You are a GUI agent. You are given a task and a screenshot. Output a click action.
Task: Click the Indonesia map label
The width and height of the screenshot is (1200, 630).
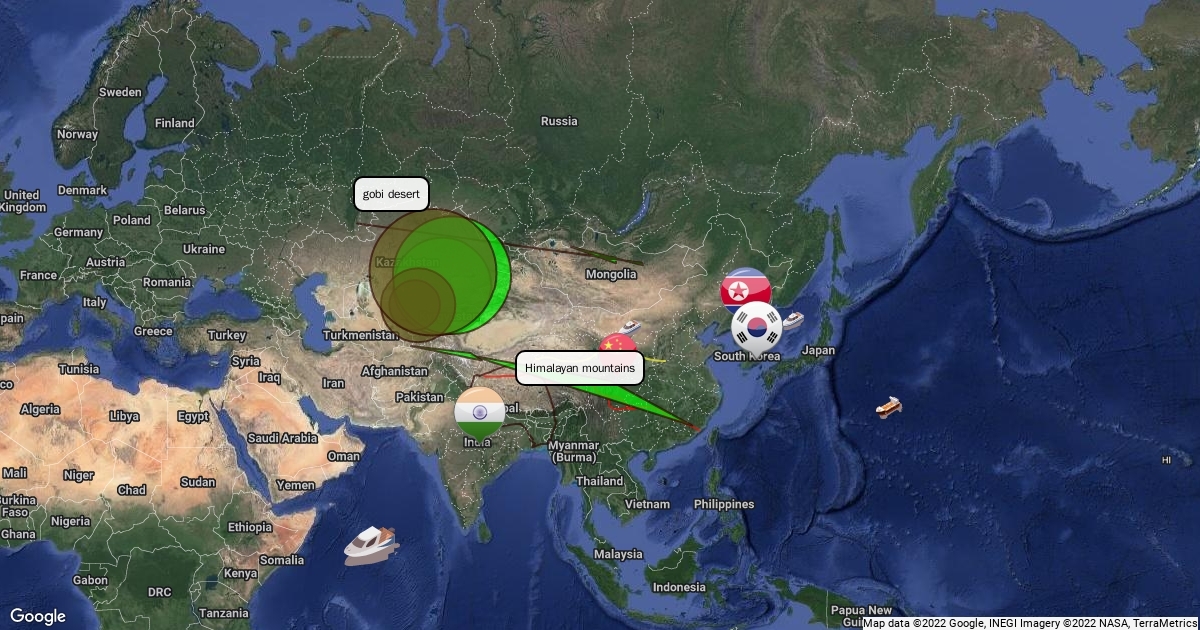click(679, 587)
